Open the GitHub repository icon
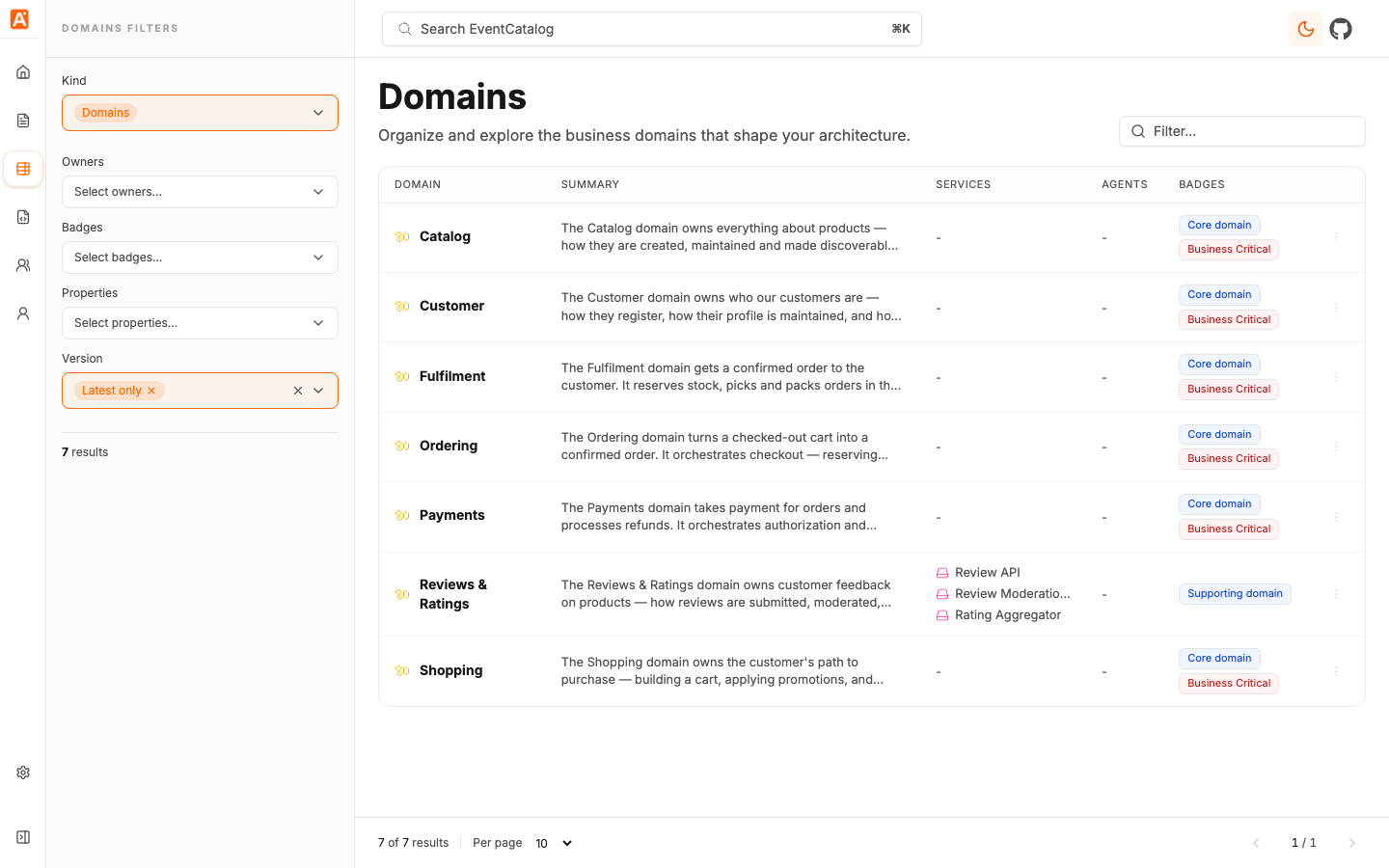1389x868 pixels. [x=1341, y=29]
